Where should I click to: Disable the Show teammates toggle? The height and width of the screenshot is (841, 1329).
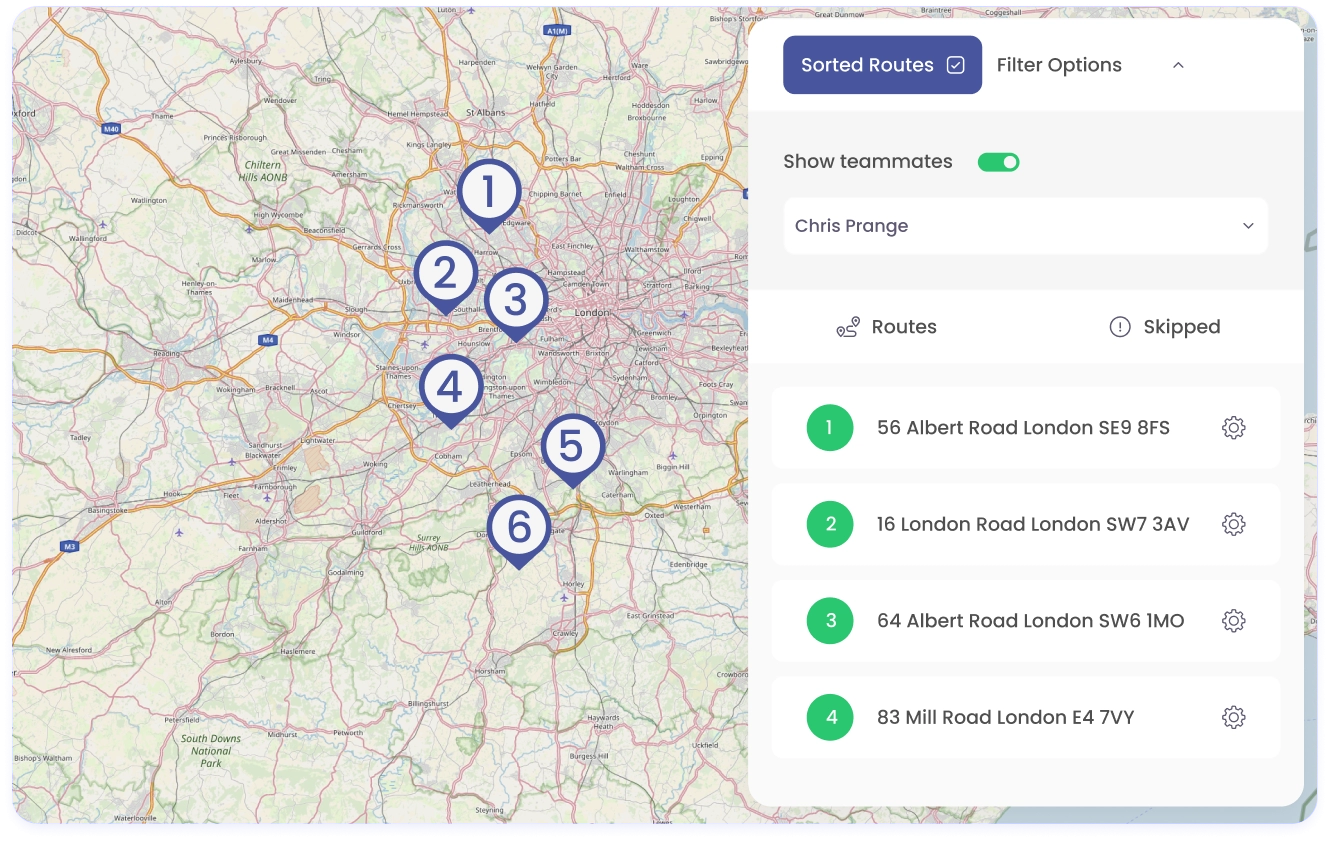(998, 162)
